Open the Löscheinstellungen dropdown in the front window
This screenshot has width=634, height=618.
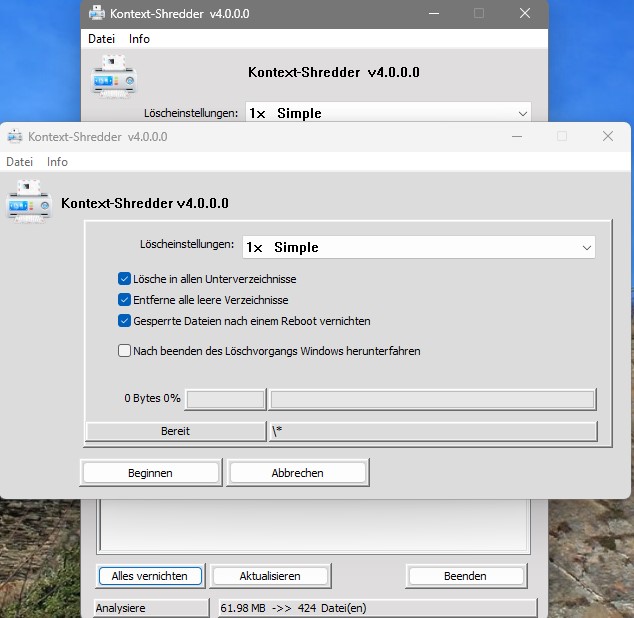tap(418, 247)
